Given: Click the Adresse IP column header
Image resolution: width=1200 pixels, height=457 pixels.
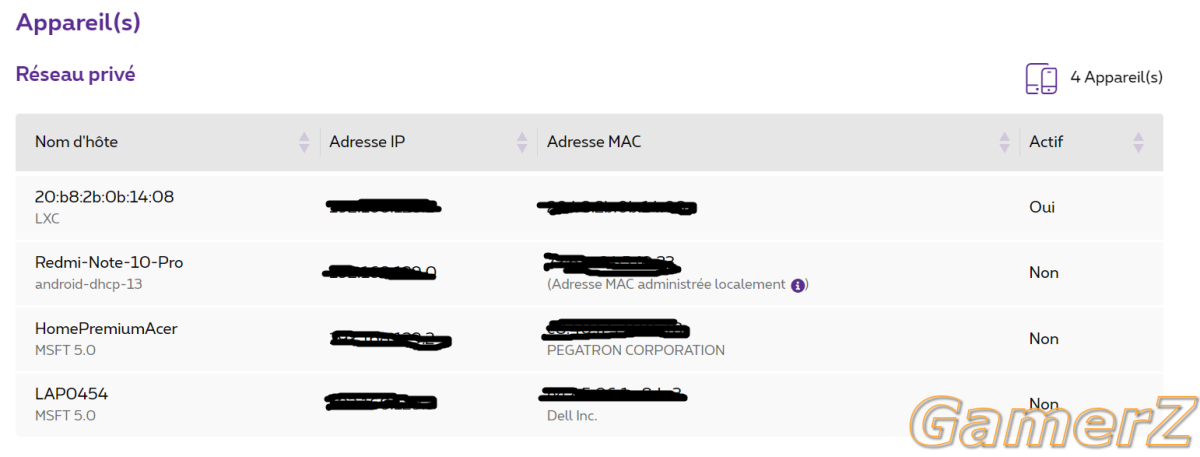Looking at the screenshot, I should click(367, 142).
